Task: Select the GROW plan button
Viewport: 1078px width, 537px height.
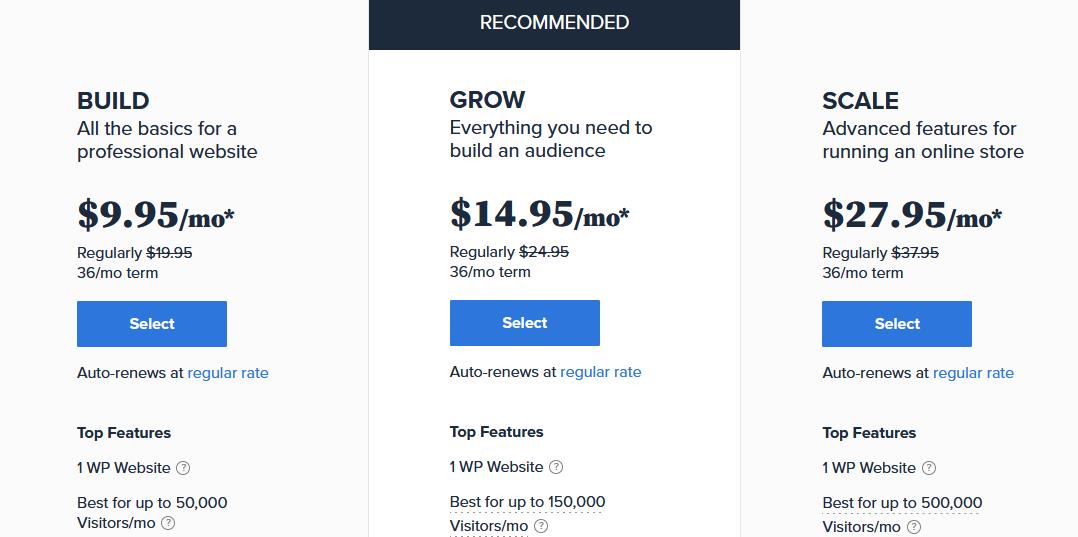Action: [525, 322]
